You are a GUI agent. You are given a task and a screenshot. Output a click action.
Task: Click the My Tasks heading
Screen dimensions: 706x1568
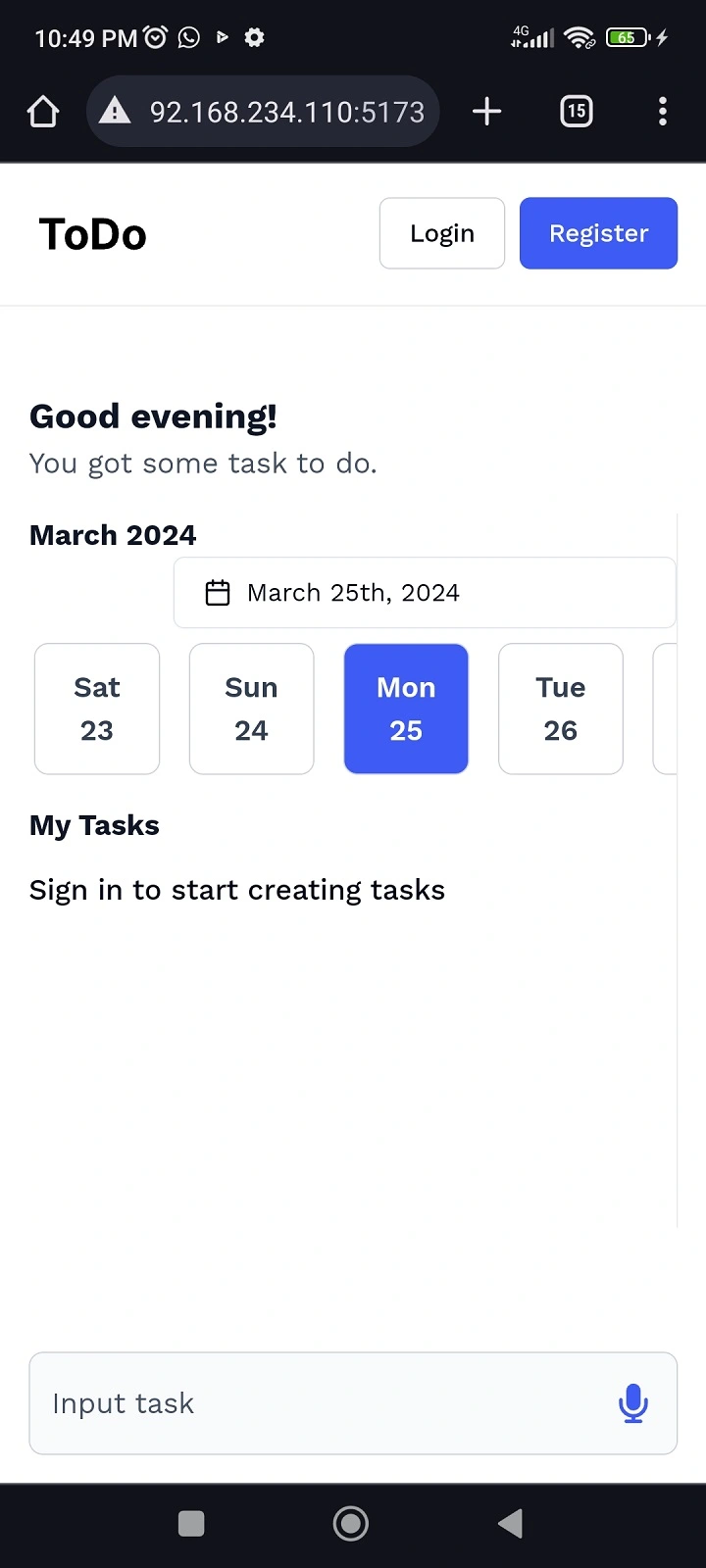click(x=94, y=825)
